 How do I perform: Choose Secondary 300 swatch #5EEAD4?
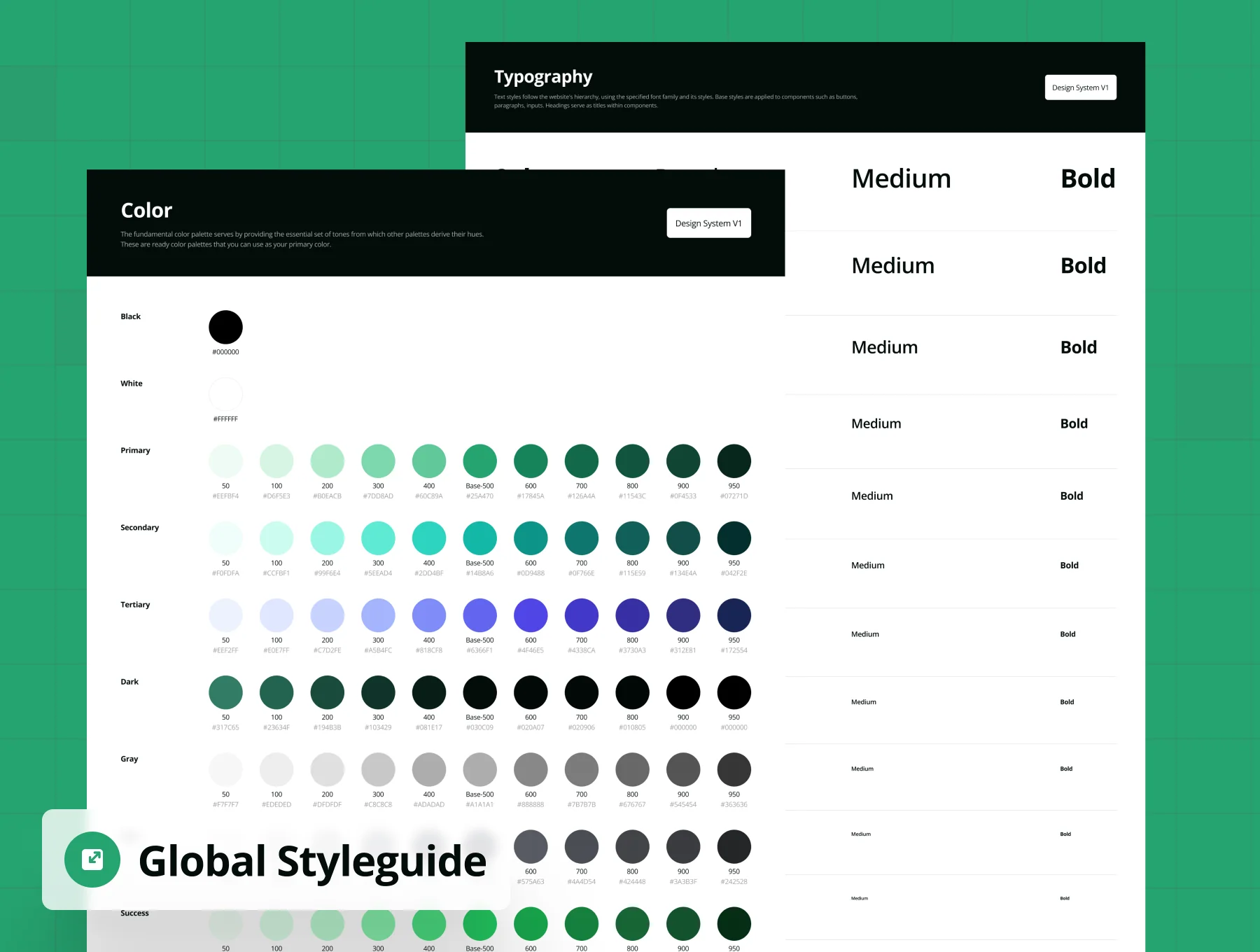tap(378, 538)
